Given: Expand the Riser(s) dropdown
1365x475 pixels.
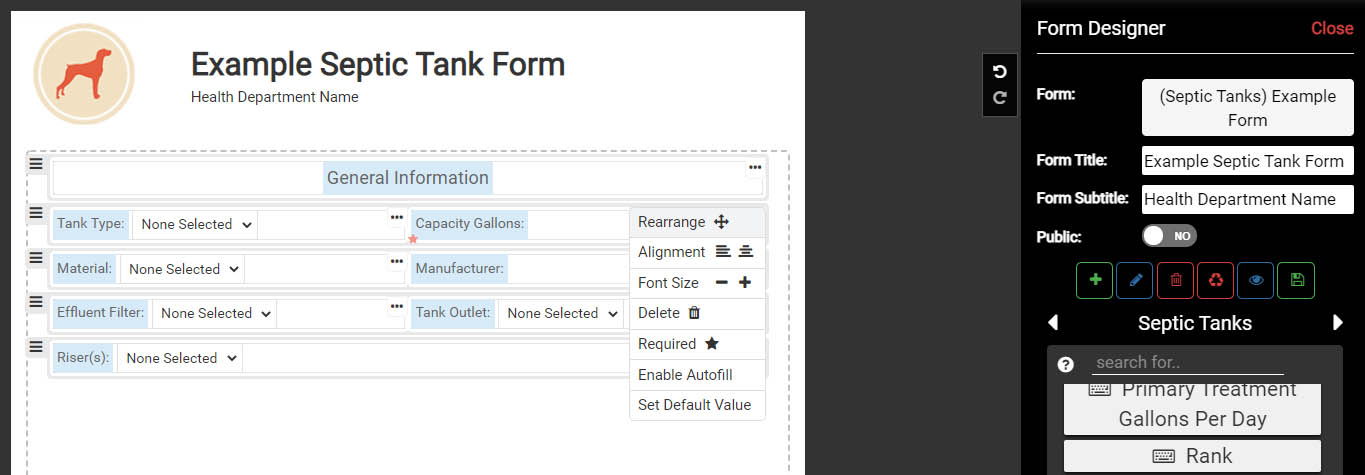Looking at the screenshot, I should pyautogui.click(x=180, y=358).
